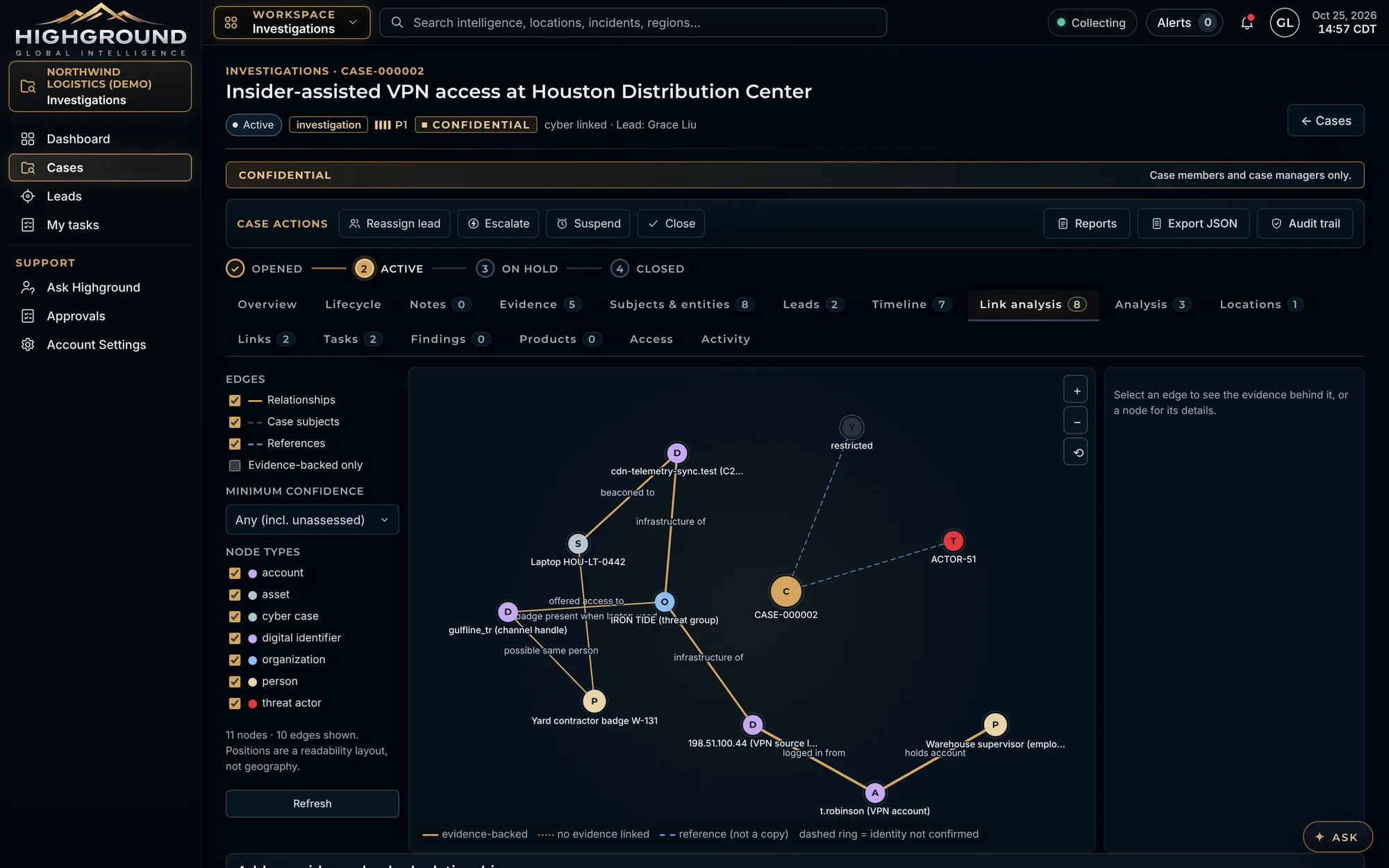Viewport: 1389px width, 868px height.
Task: Open the Northwind Logistics organization selector
Action: [x=100, y=86]
